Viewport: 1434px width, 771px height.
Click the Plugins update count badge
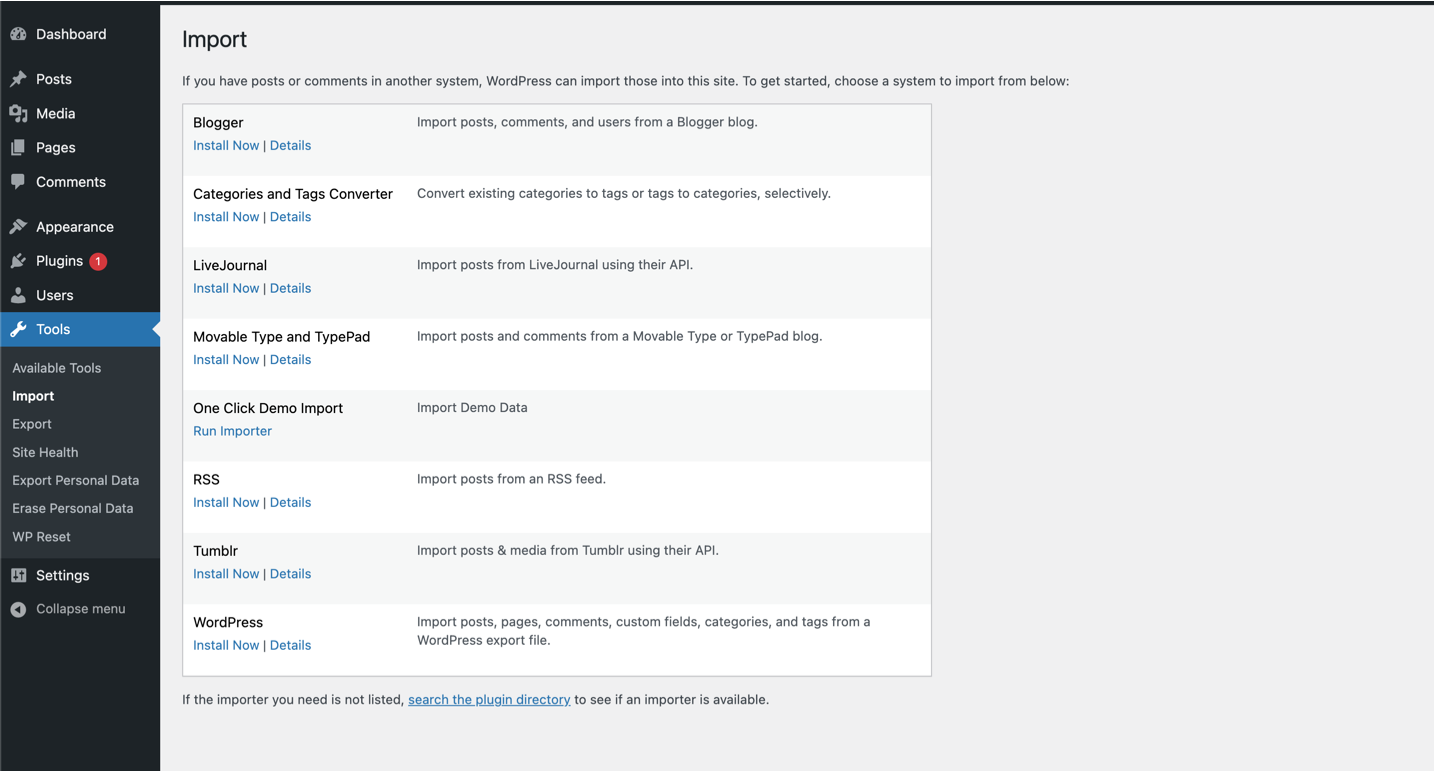[98, 261]
